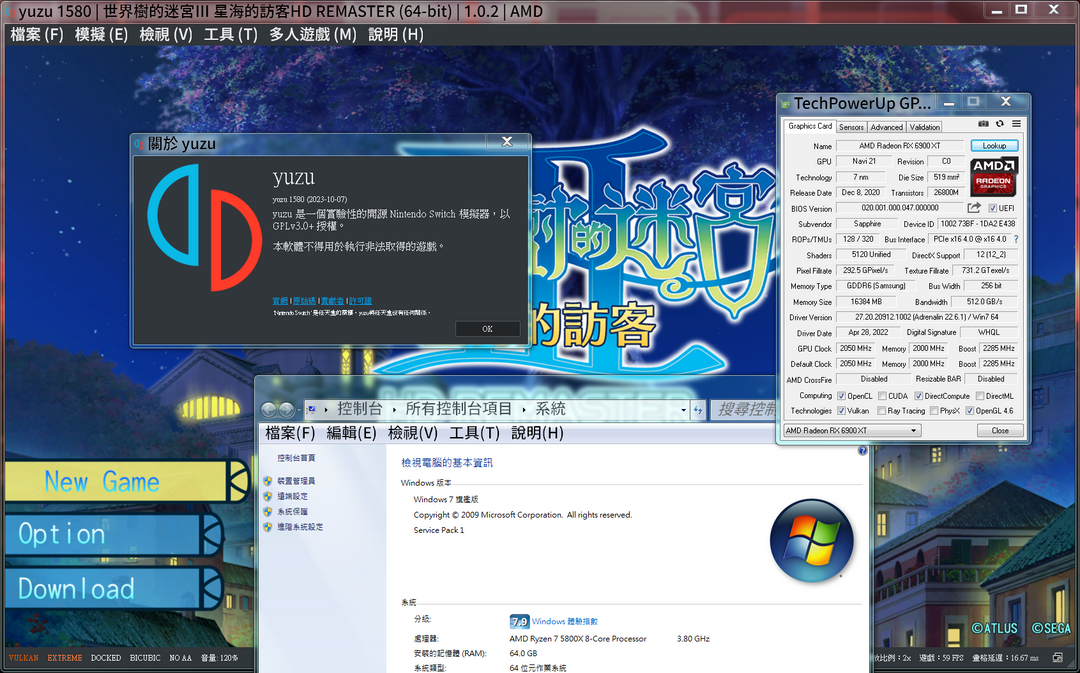Click the shield icon beside 系統保護
The width and height of the screenshot is (1080, 673).
(267, 511)
